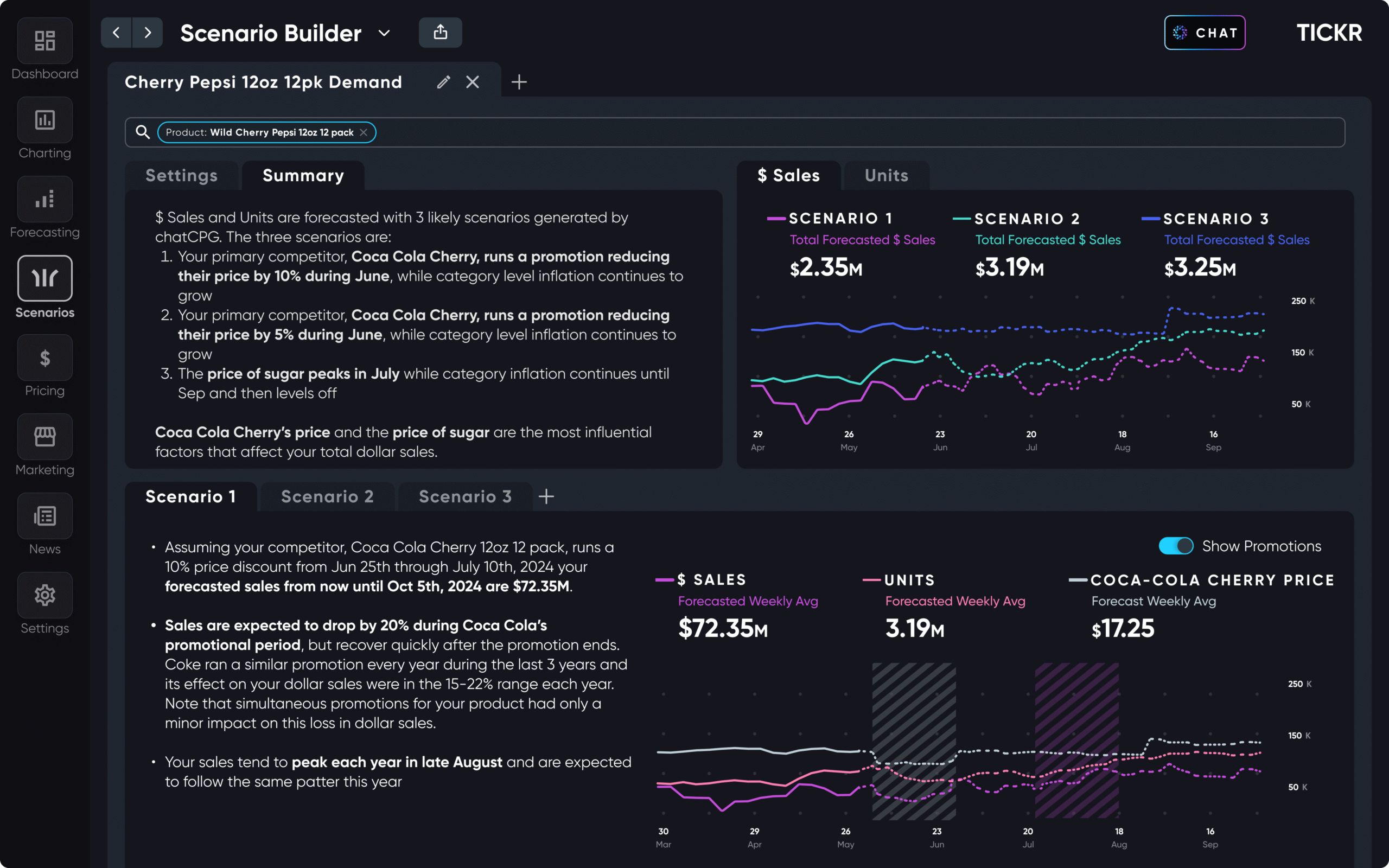This screenshot has width=1389, height=868.
Task: Click the June promotion hatched region
Action: click(x=914, y=741)
